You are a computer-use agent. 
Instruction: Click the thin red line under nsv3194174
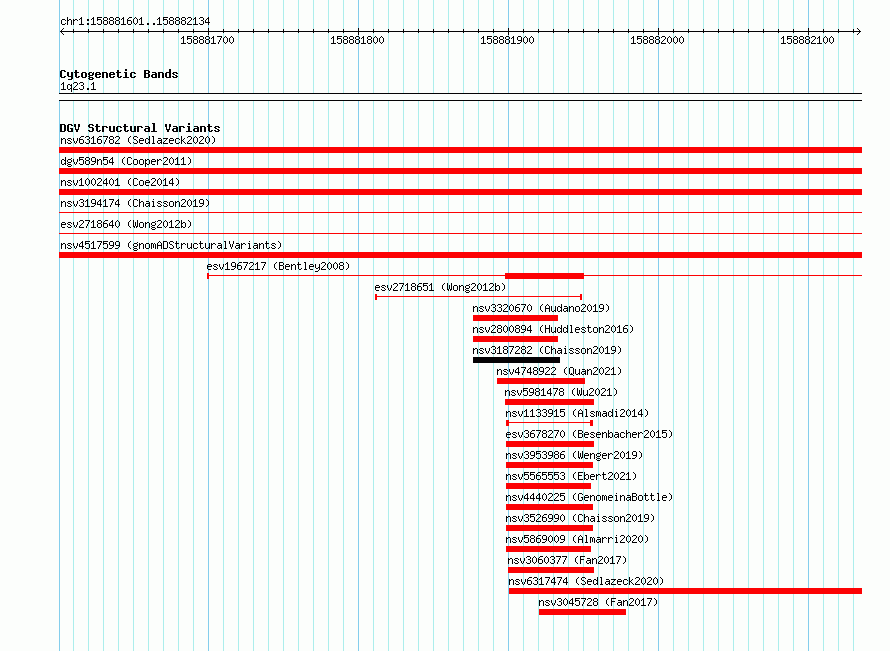coord(460,213)
